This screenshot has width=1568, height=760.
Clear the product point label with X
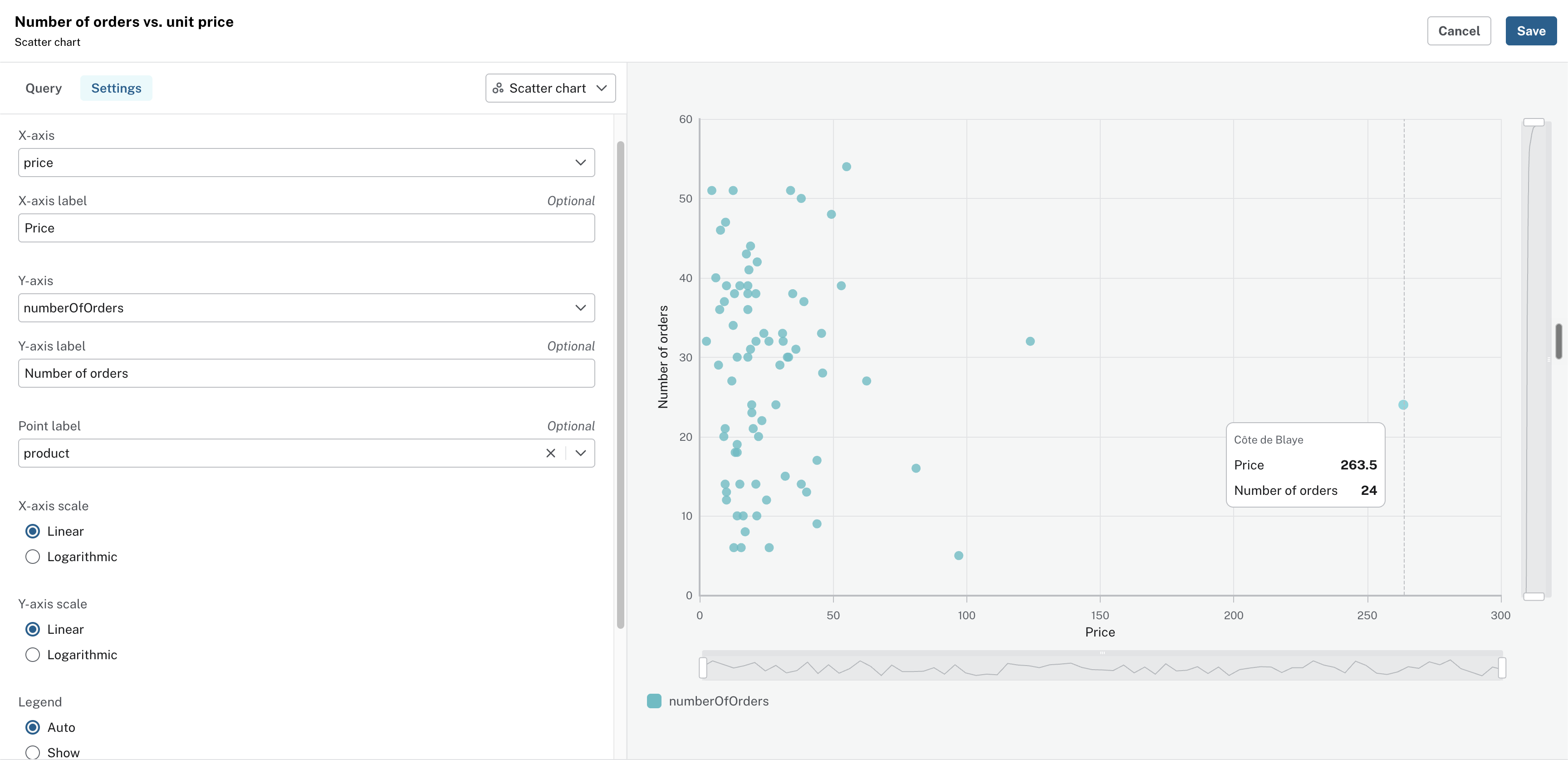(x=550, y=453)
